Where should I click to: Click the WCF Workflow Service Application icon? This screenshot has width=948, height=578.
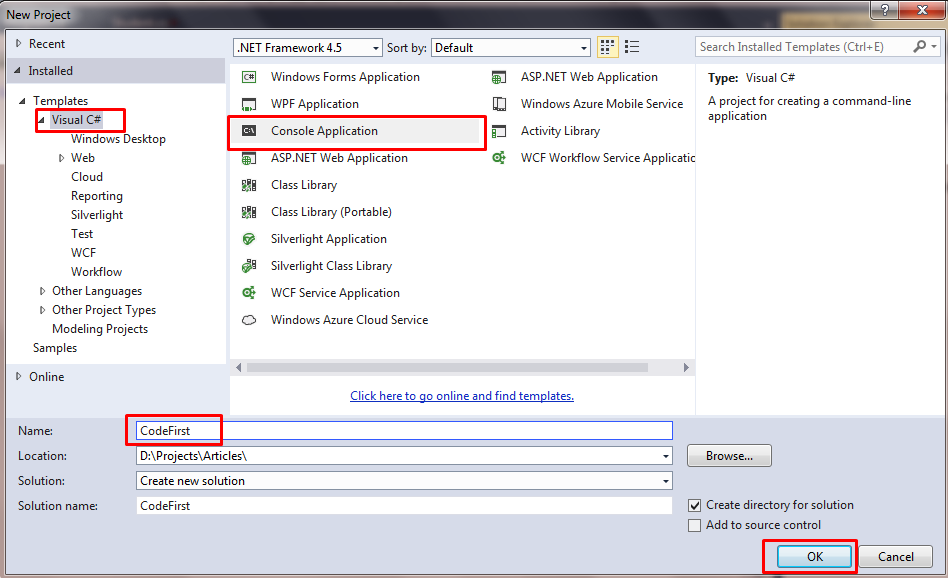tap(499, 158)
